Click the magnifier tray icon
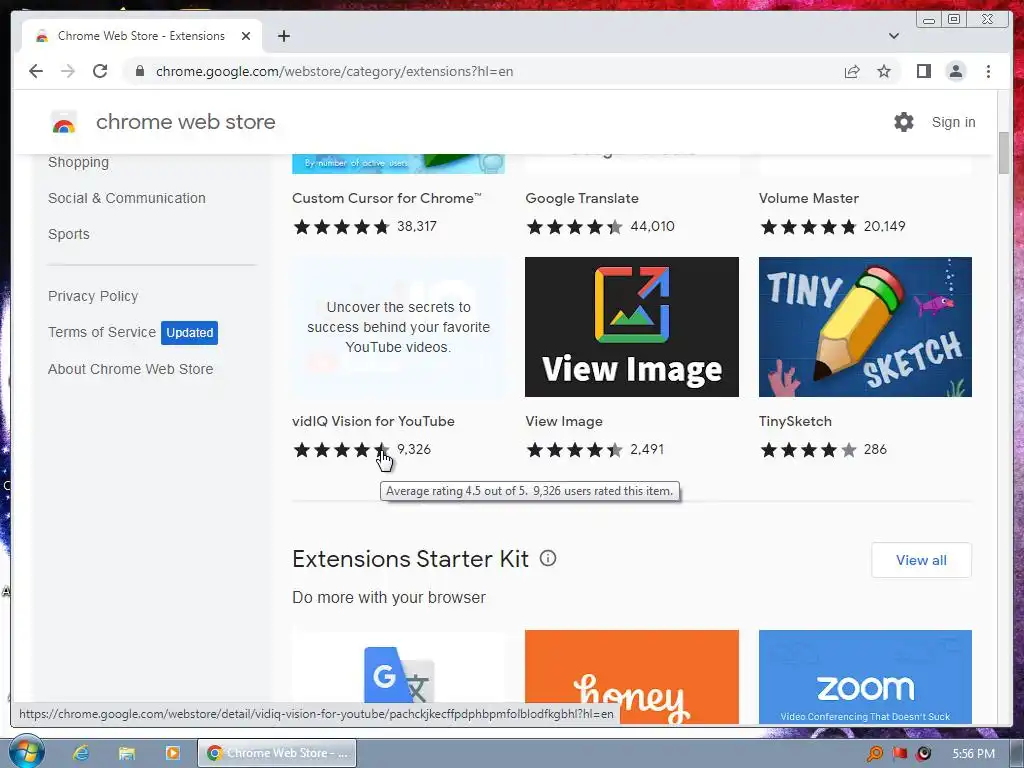 pyautogui.click(x=874, y=754)
